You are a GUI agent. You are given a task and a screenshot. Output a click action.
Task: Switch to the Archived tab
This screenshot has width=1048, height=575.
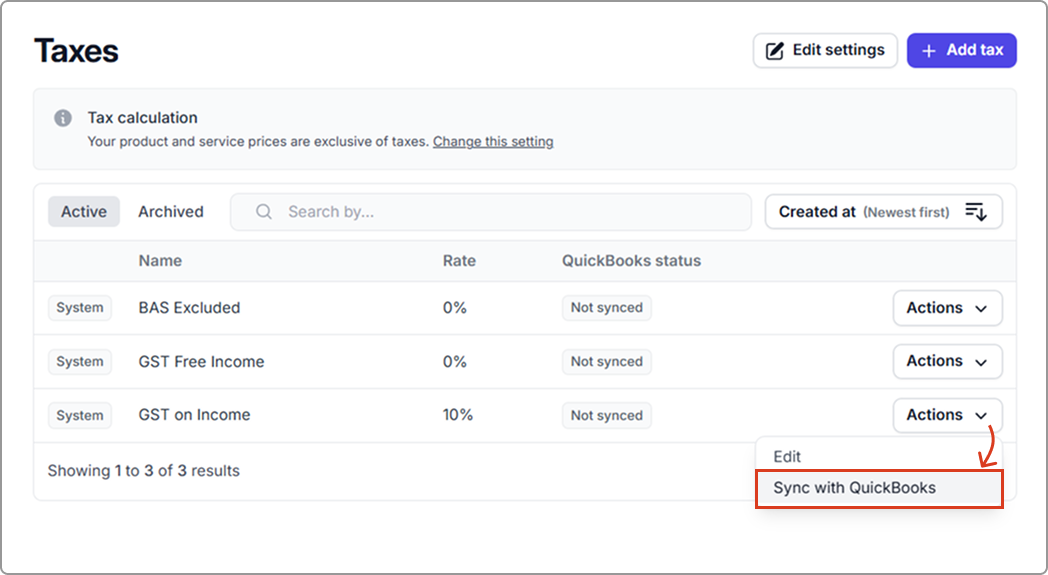coord(170,212)
